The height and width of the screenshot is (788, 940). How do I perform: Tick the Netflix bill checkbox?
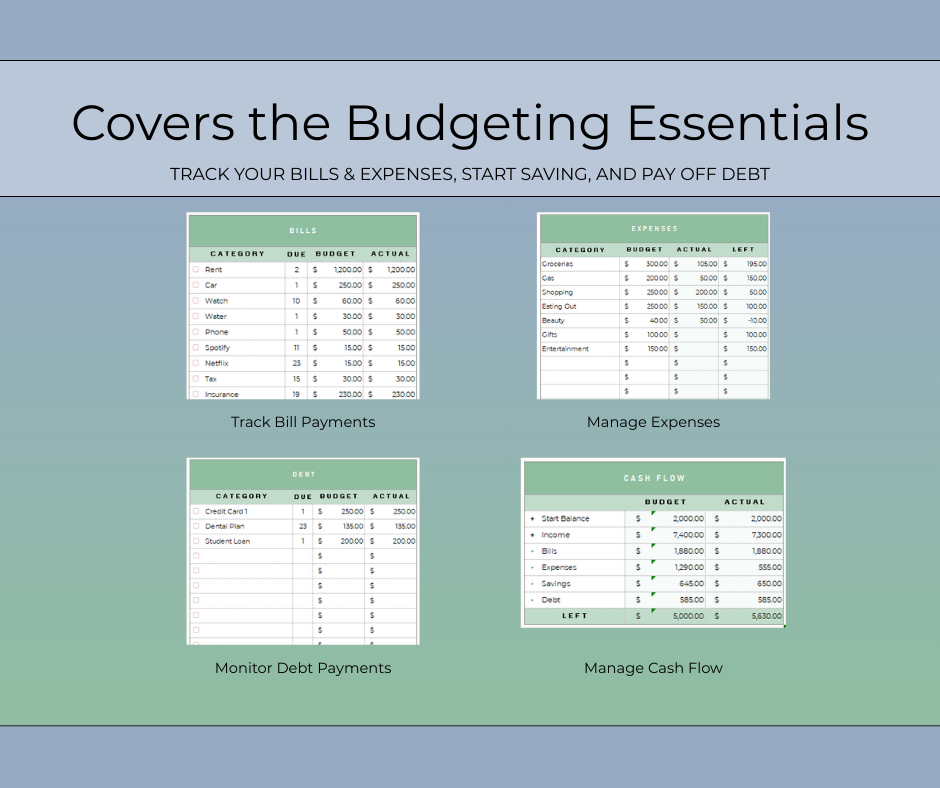click(195, 363)
